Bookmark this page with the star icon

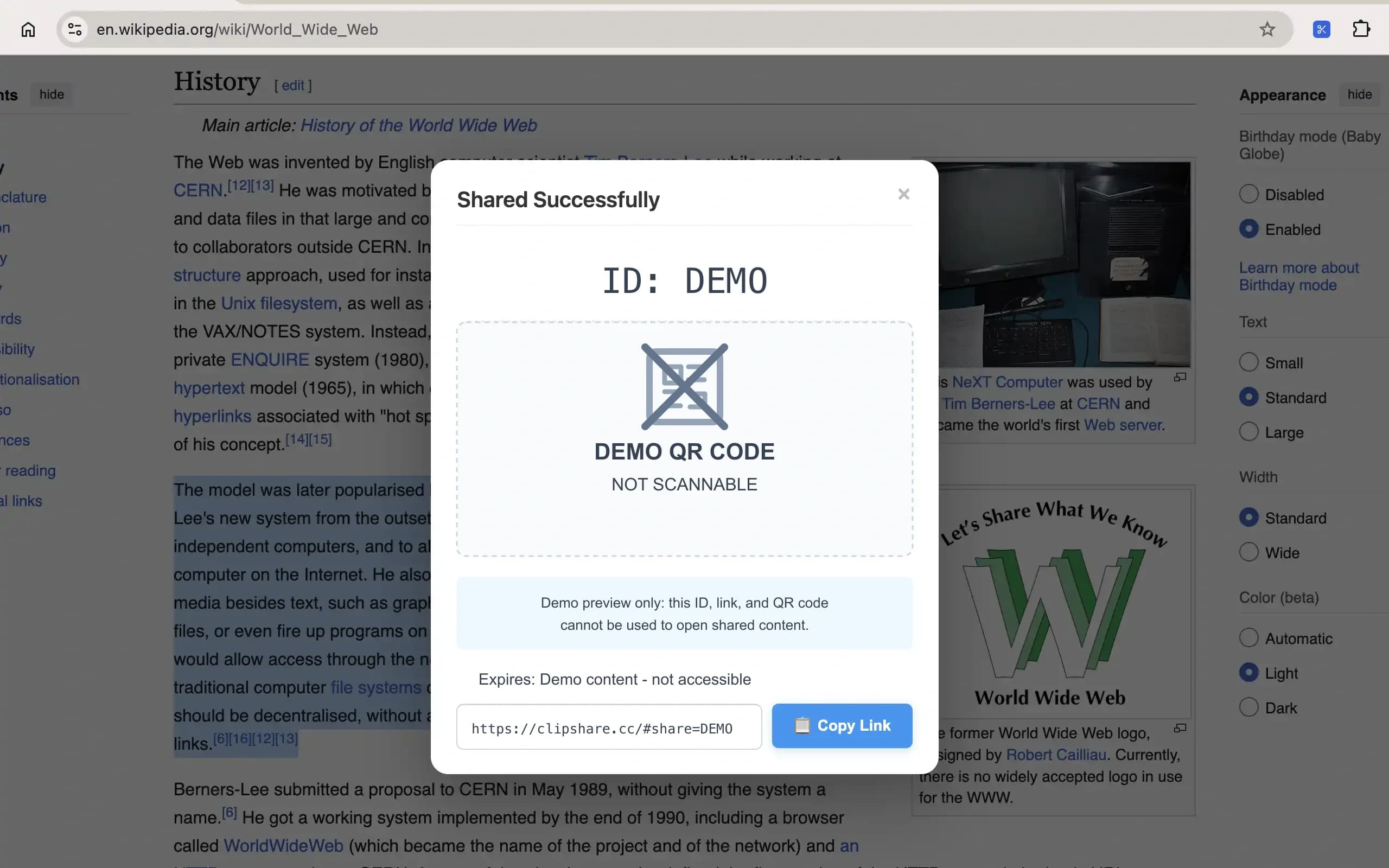[1267, 29]
